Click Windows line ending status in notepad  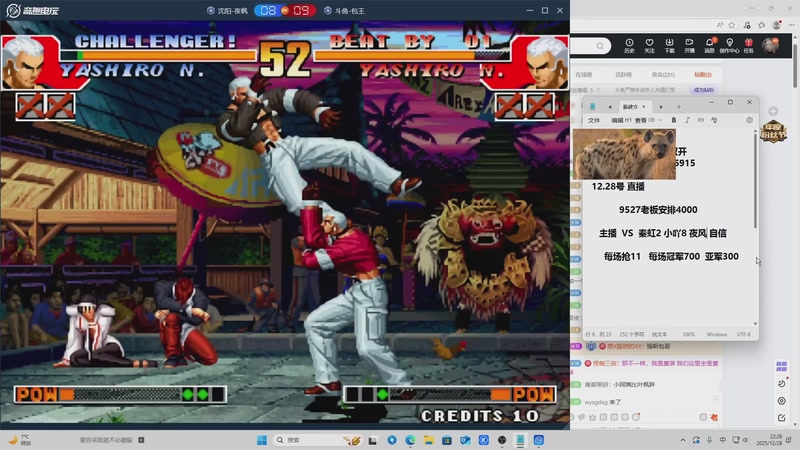coord(717,335)
